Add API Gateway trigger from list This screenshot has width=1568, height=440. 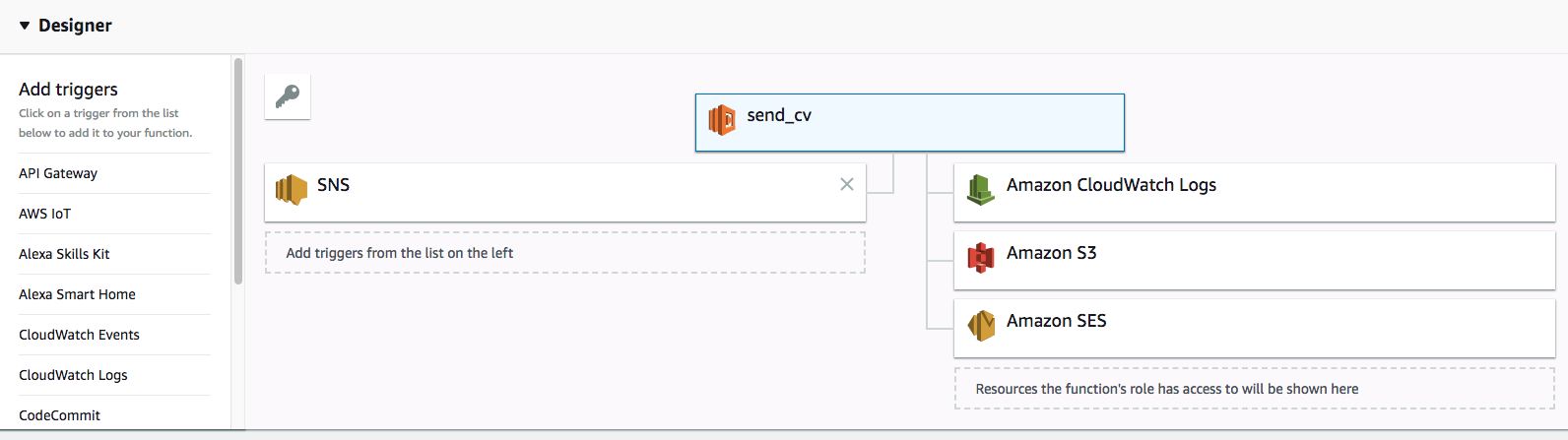(58, 173)
